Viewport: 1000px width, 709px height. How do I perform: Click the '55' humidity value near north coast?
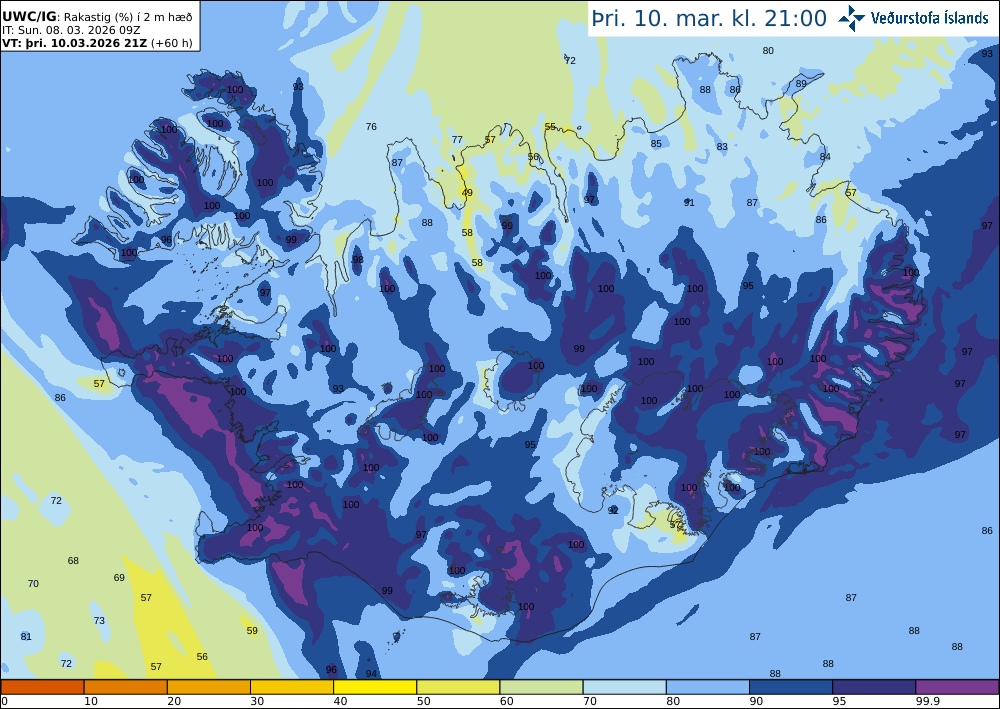click(x=550, y=127)
